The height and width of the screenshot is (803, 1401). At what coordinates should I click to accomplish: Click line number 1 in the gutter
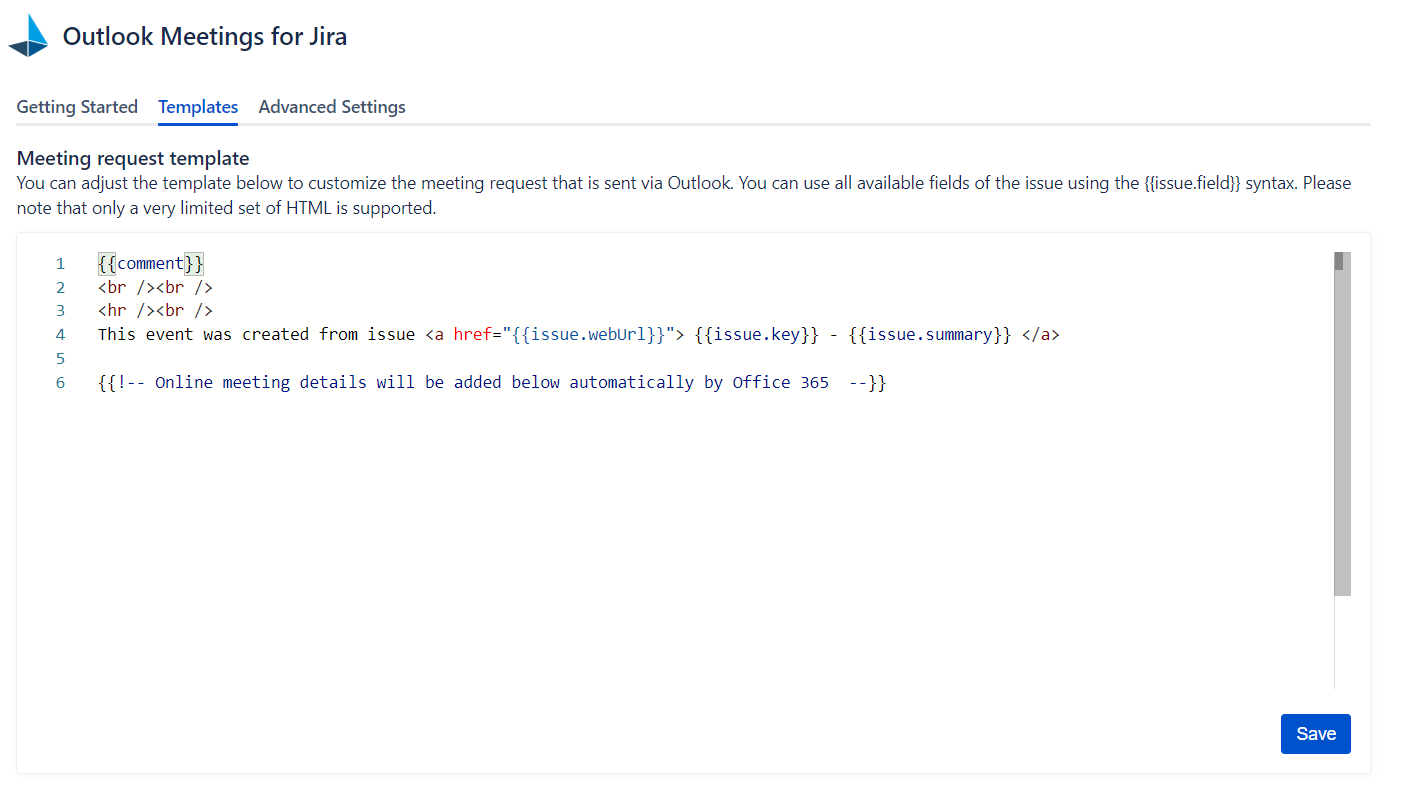[x=60, y=264]
